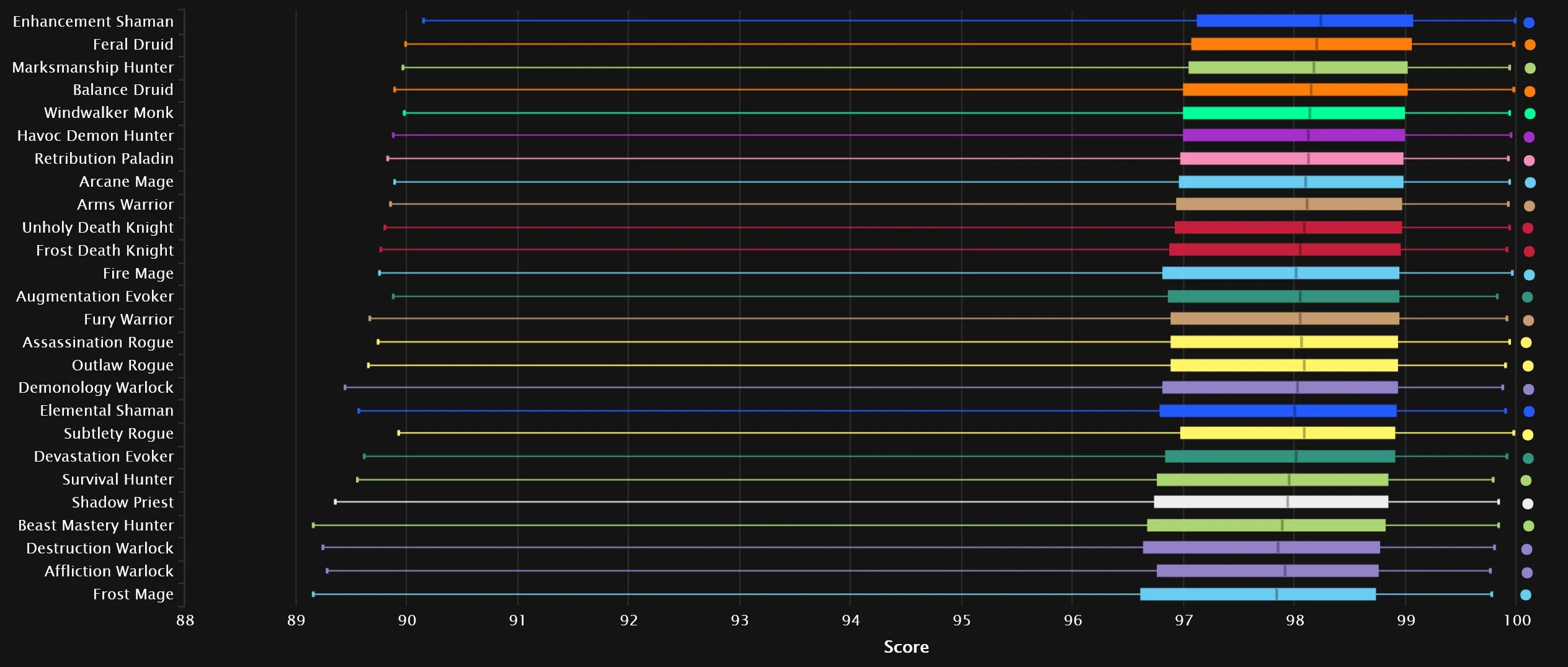Image resolution: width=1568 pixels, height=667 pixels.
Task: Click the Beast Mastery Hunter outlier dot
Action: pyautogui.click(x=1528, y=526)
